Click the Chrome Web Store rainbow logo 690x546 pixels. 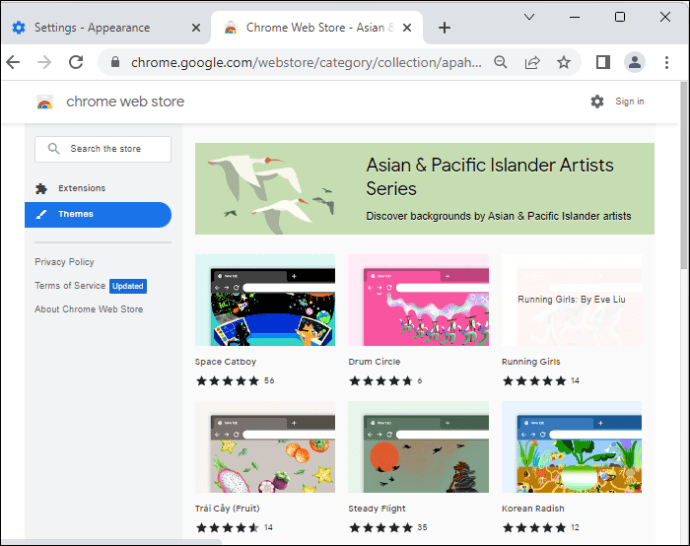point(44,102)
